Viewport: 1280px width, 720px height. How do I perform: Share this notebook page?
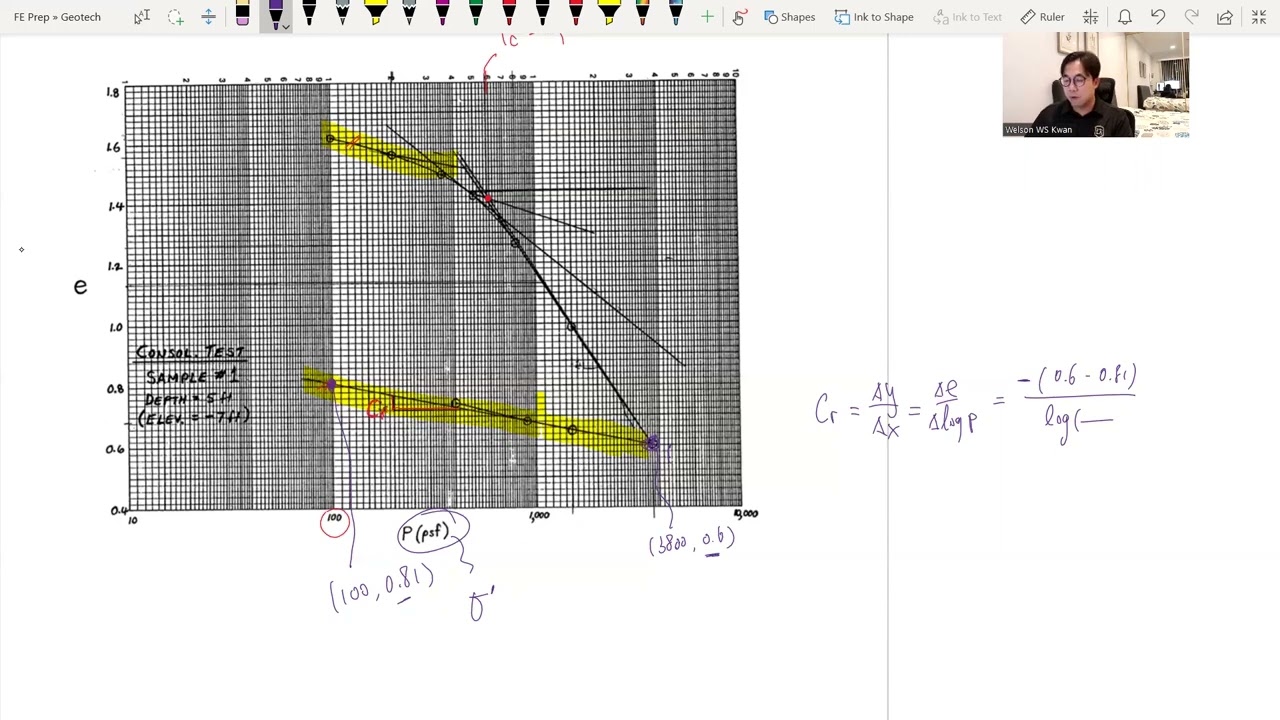[x=1225, y=16]
